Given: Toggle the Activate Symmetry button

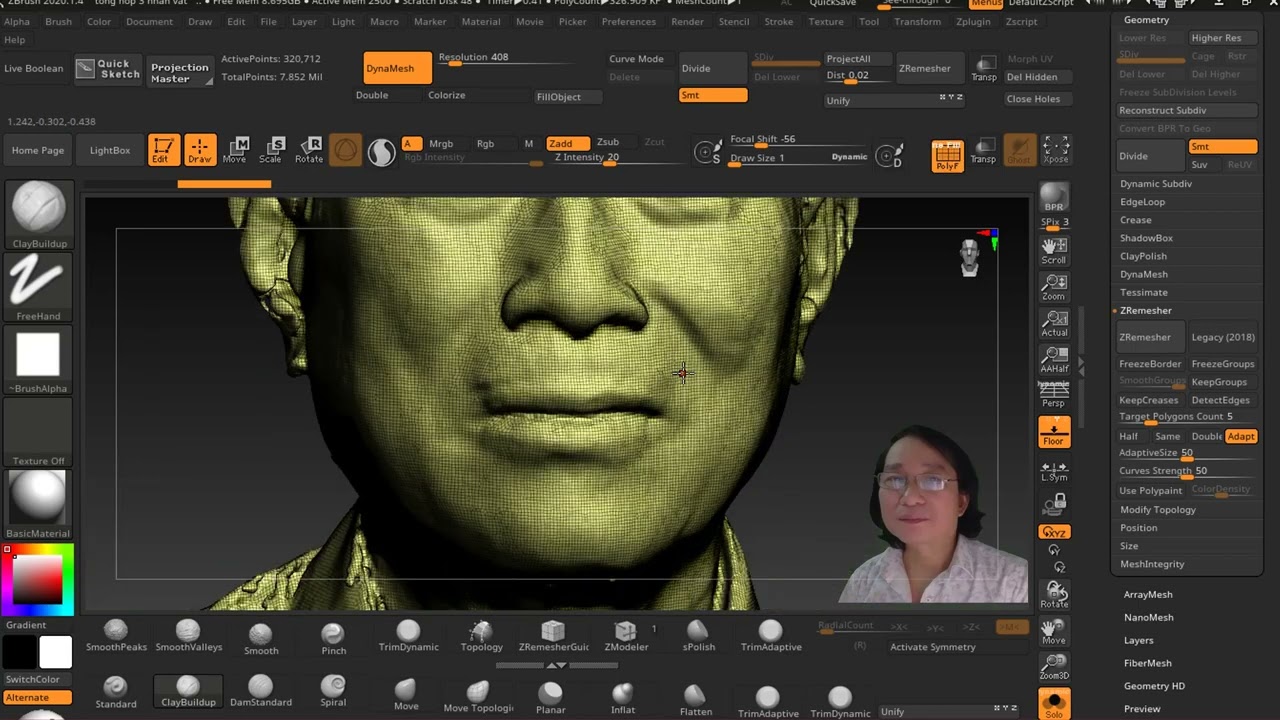Looking at the screenshot, I should point(933,647).
